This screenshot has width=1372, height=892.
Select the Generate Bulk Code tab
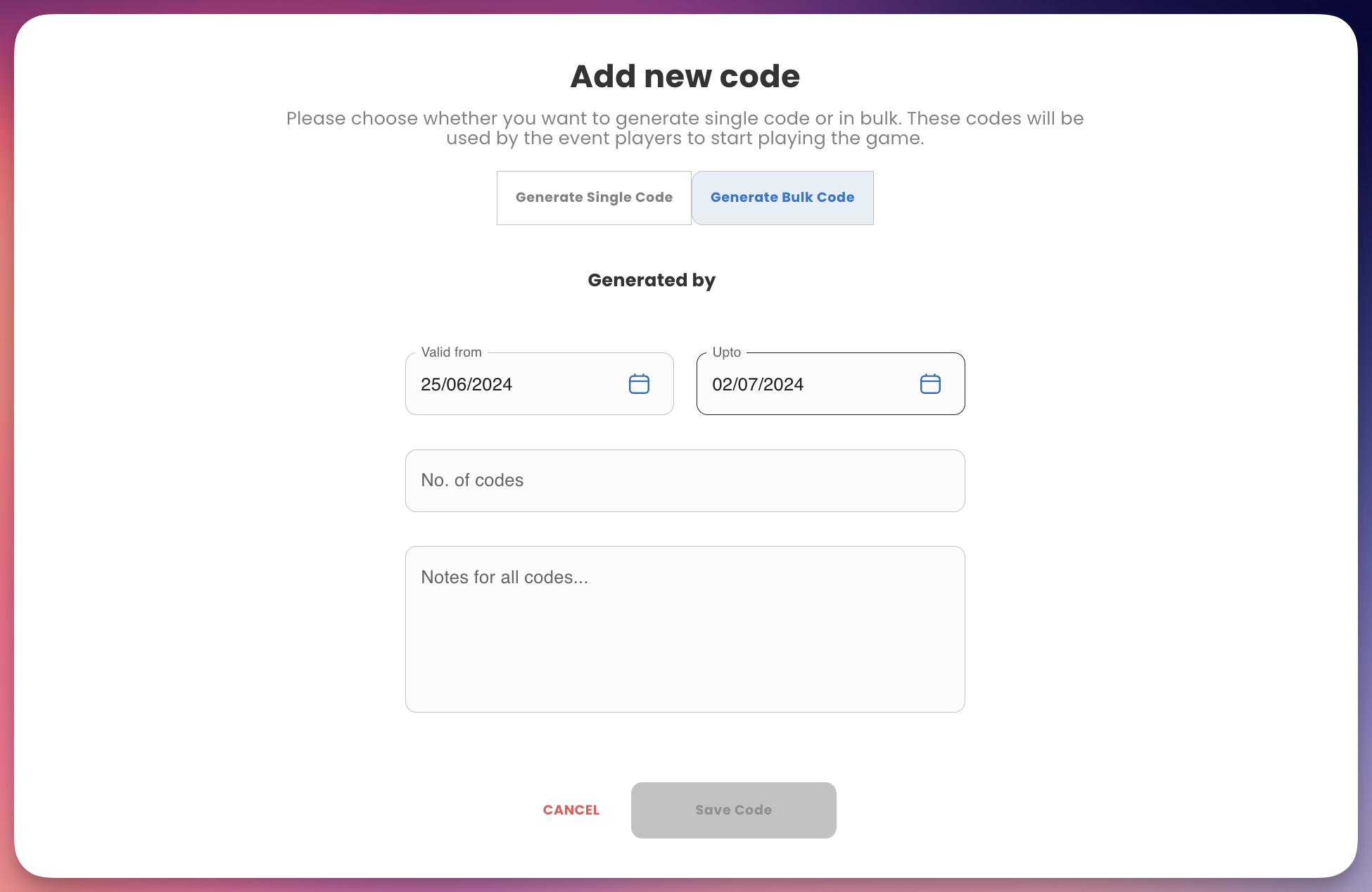[x=782, y=198]
